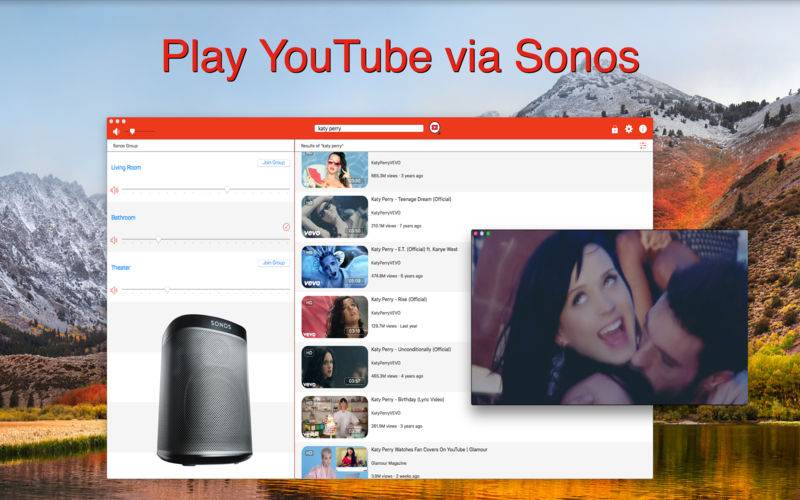This screenshot has width=800, height=500.
Task: Mute the Theater speaker
Action: pyautogui.click(x=114, y=290)
